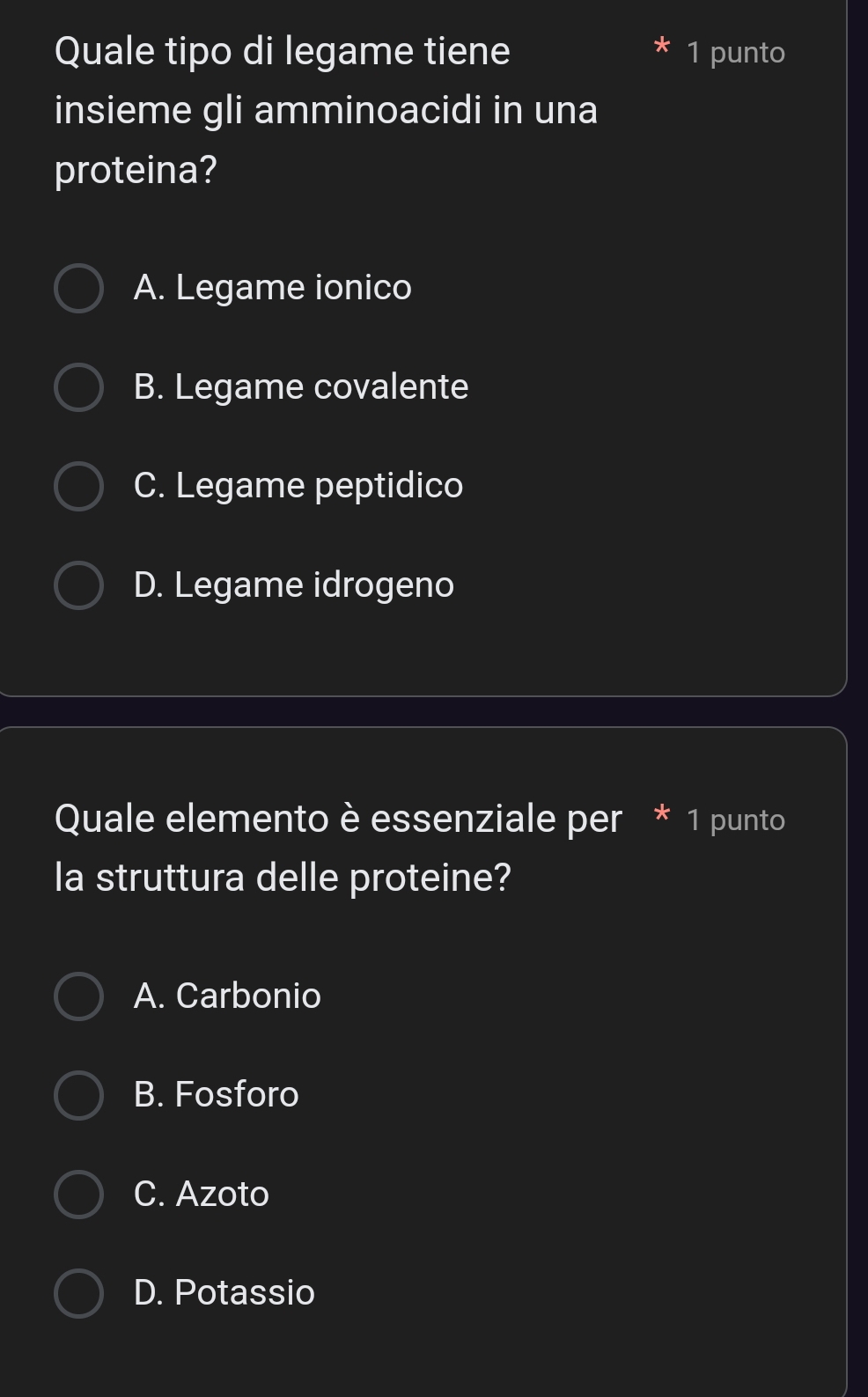The width and height of the screenshot is (868, 1397).
Task: Click the "C. Legame peptidico" answer text
Action: (x=298, y=486)
